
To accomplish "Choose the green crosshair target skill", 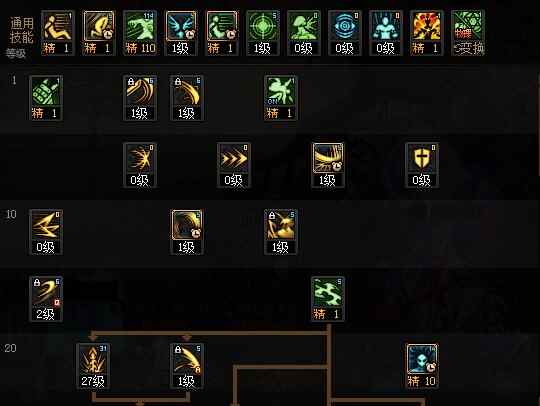I will click(263, 33).
